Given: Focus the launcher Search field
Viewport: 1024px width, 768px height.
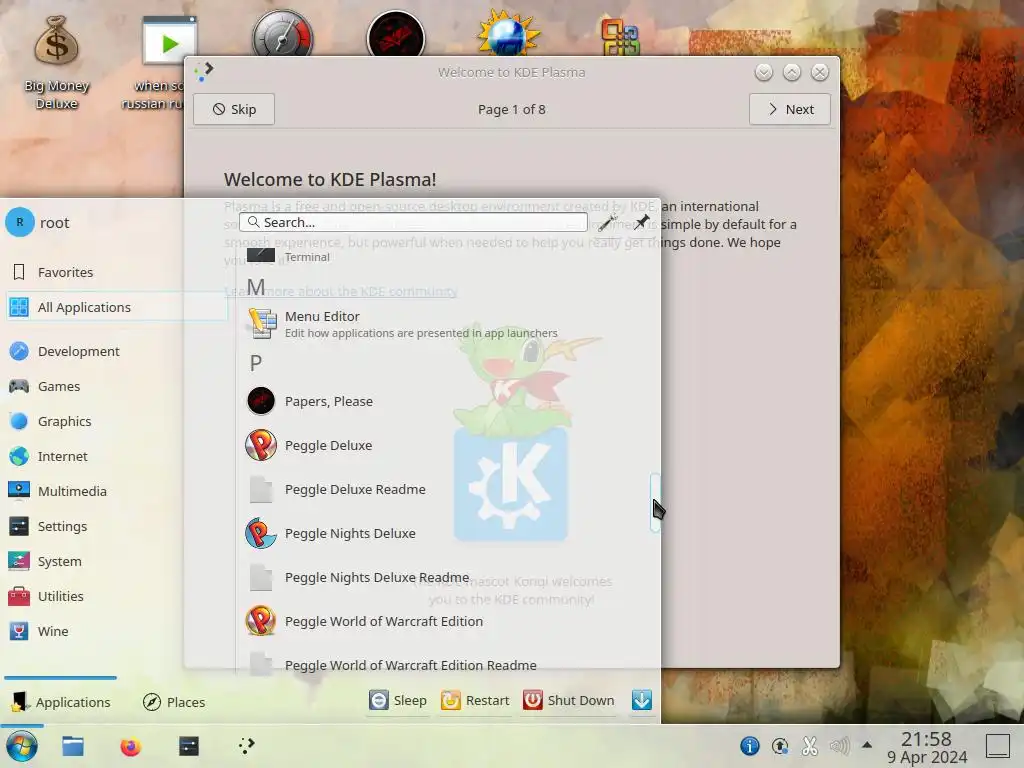Looking at the screenshot, I should click(413, 223).
